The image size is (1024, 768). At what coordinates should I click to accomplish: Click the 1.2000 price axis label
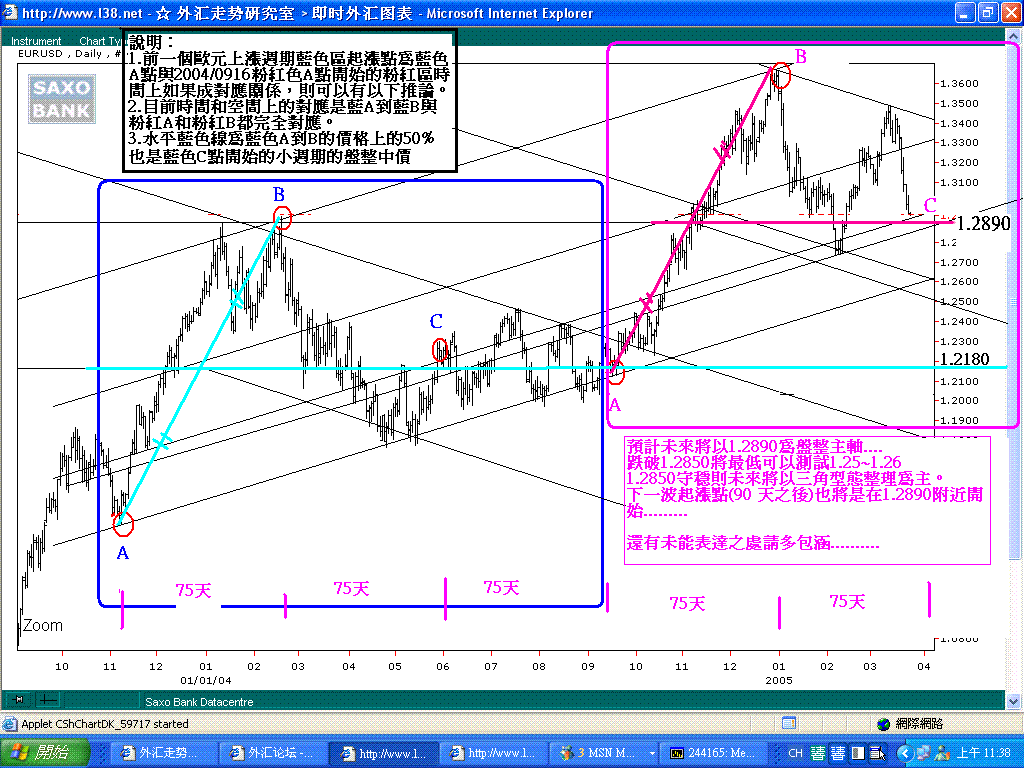point(959,400)
